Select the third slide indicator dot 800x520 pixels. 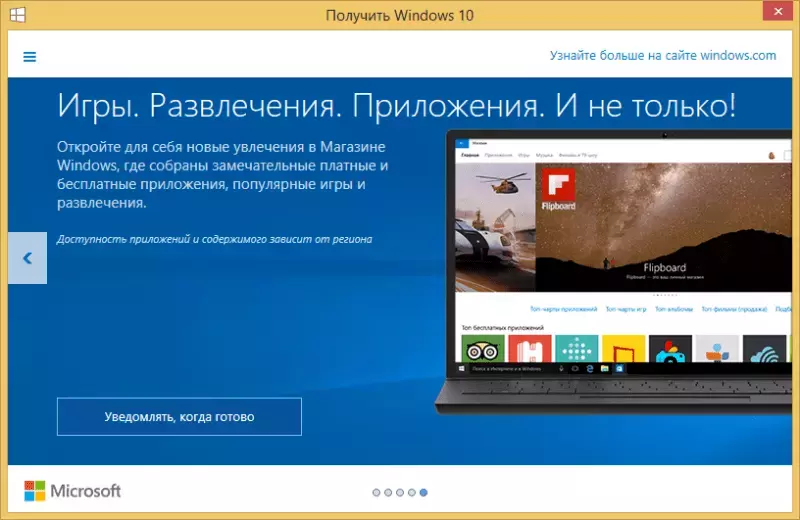(399, 492)
